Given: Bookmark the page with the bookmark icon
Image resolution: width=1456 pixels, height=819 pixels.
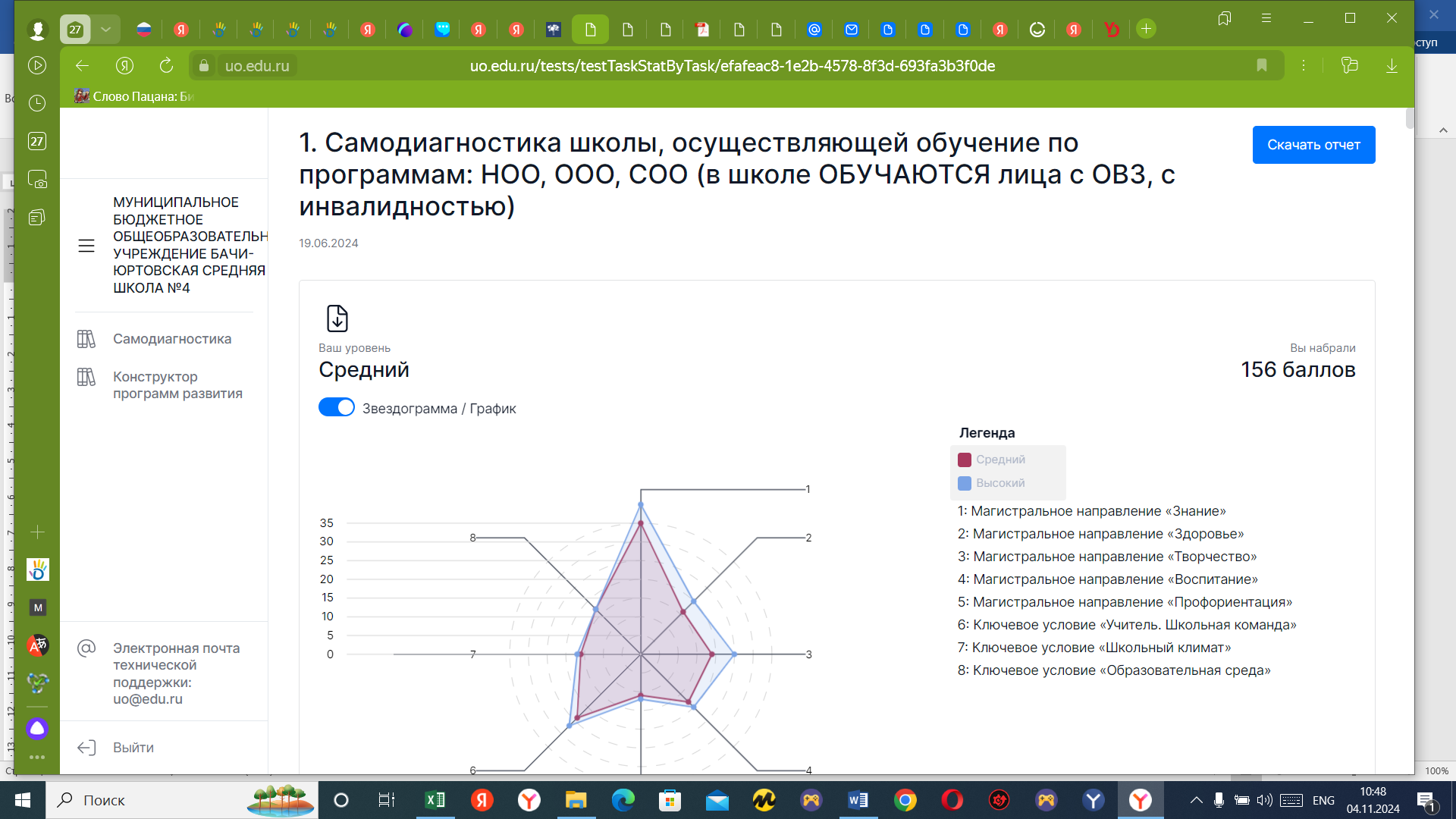Looking at the screenshot, I should 1261,66.
